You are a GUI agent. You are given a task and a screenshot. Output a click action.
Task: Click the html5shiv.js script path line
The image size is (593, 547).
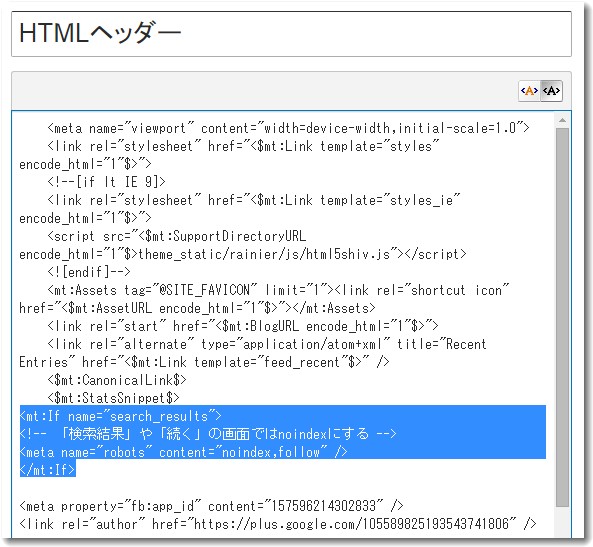tap(242, 254)
